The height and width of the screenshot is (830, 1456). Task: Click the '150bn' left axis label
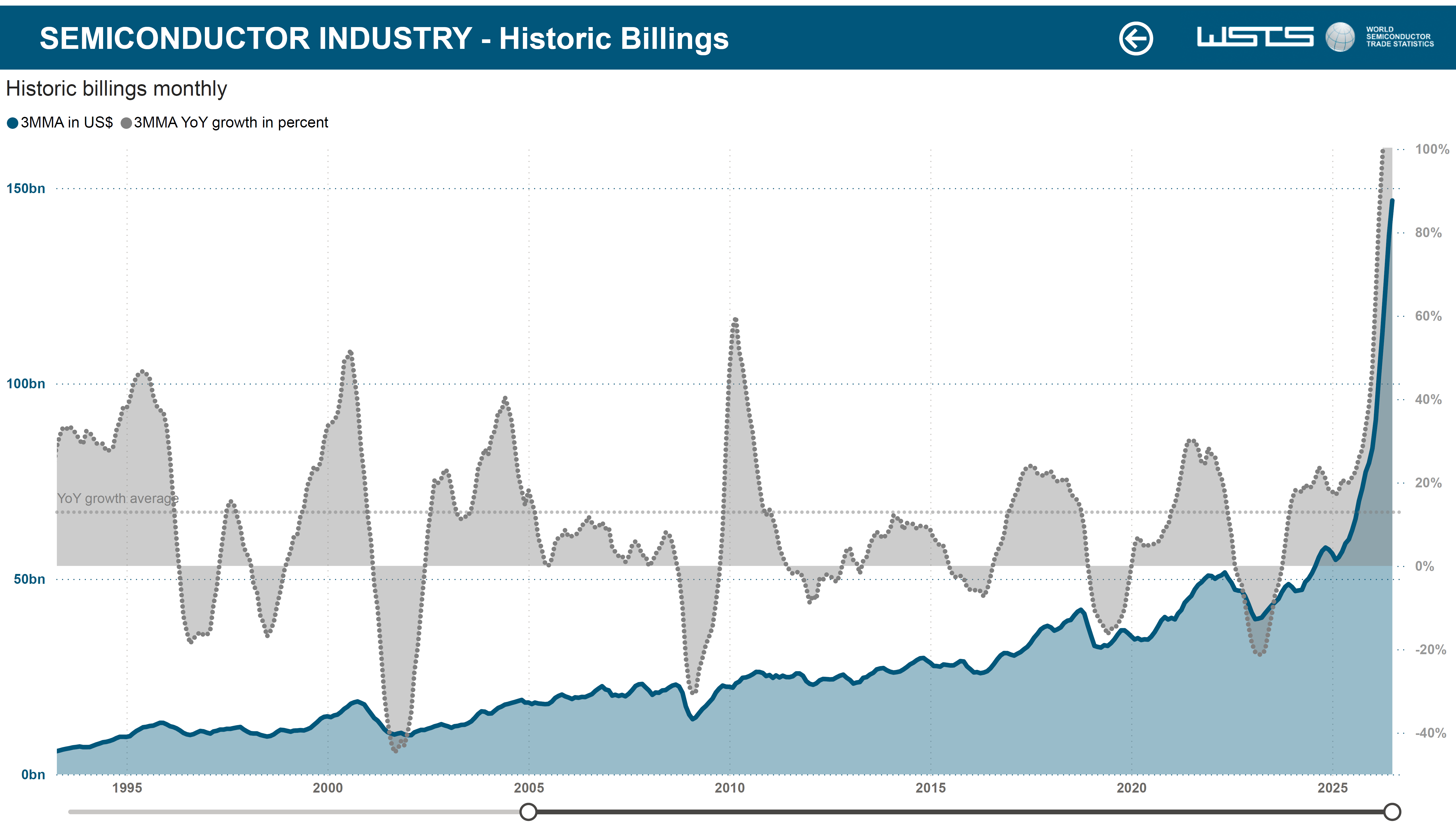point(26,189)
